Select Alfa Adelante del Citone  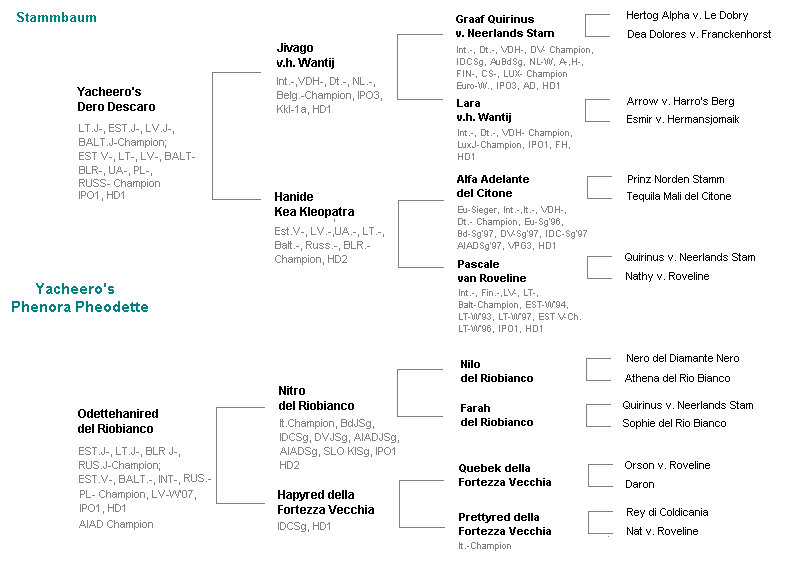(x=493, y=186)
